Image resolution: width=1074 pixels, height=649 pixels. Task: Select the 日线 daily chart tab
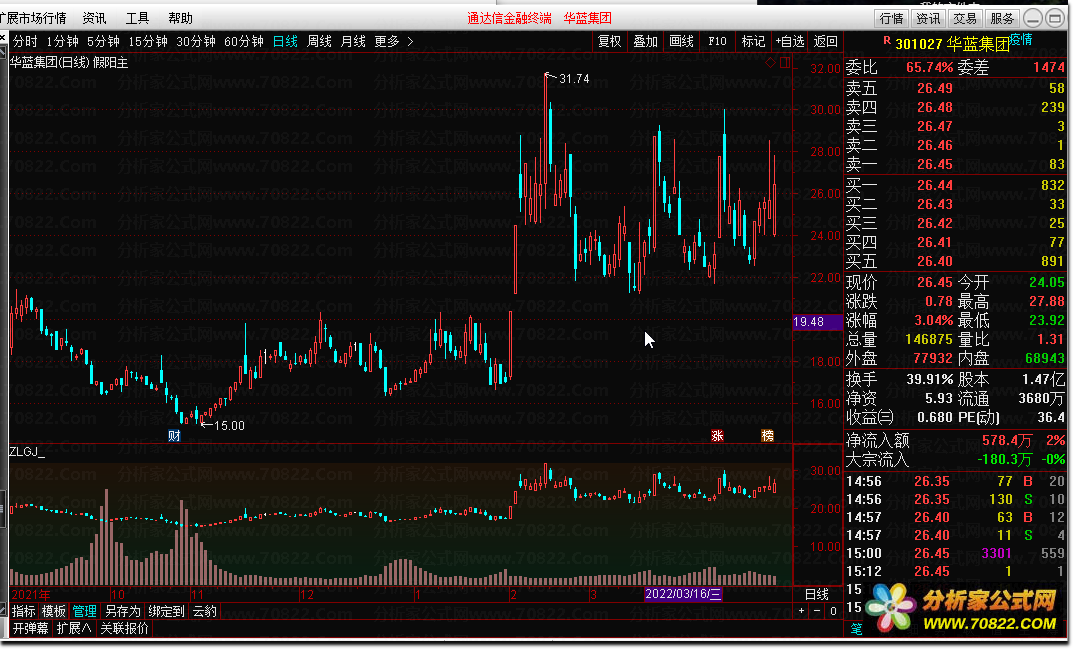point(285,42)
